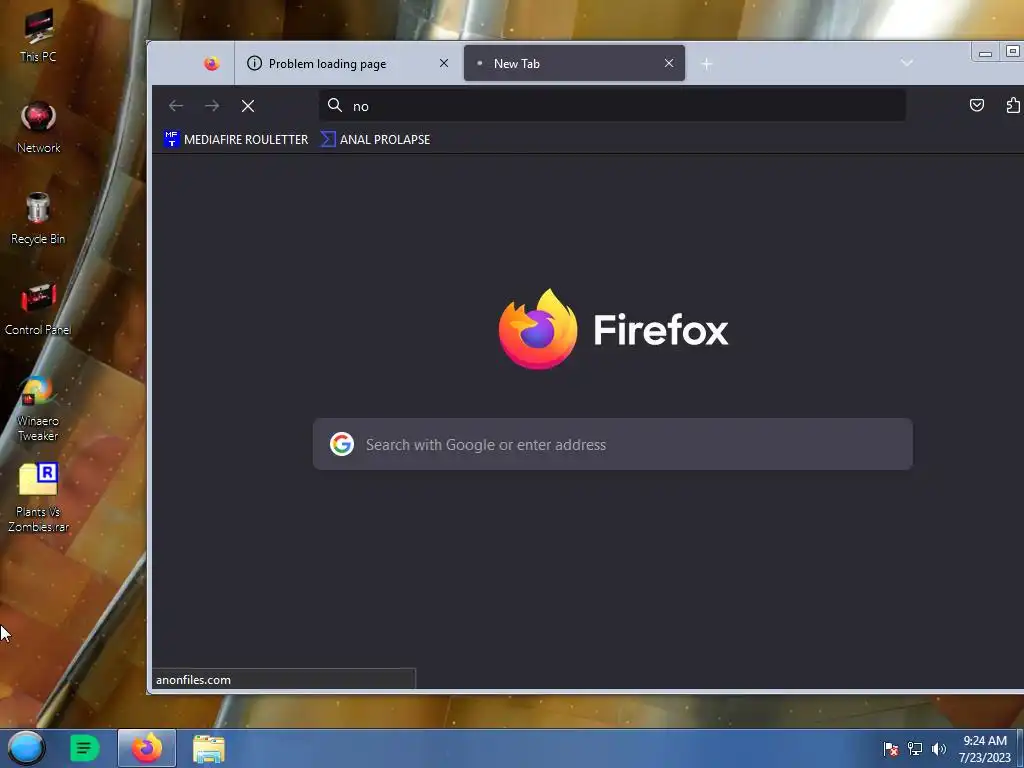The image size is (1024, 768).
Task: Open the Extensions puzzle icon
Action: (1013, 106)
